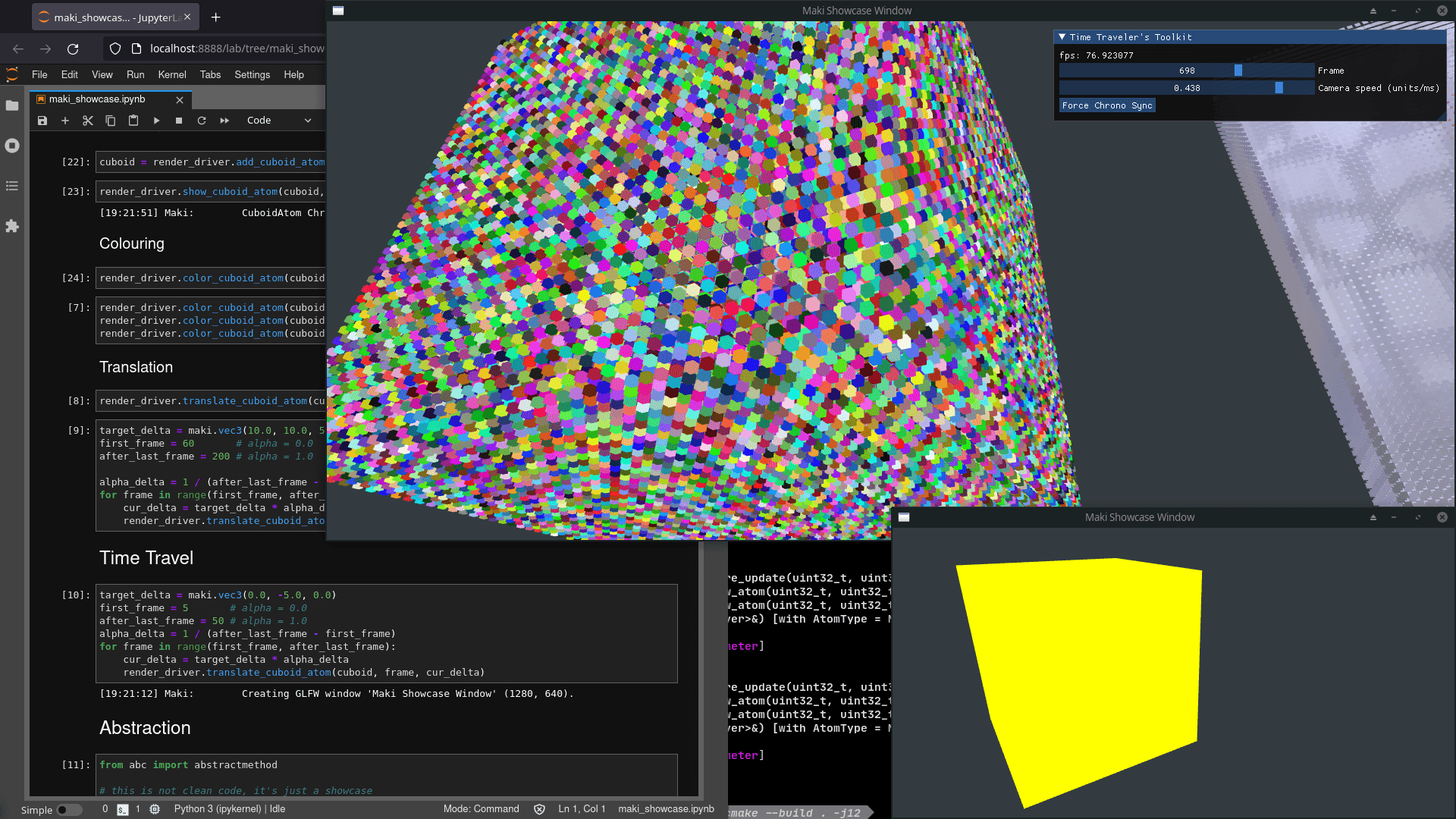Open large Maki Showcase Window menu icon
This screenshot has width=1456, height=819.
[338, 11]
